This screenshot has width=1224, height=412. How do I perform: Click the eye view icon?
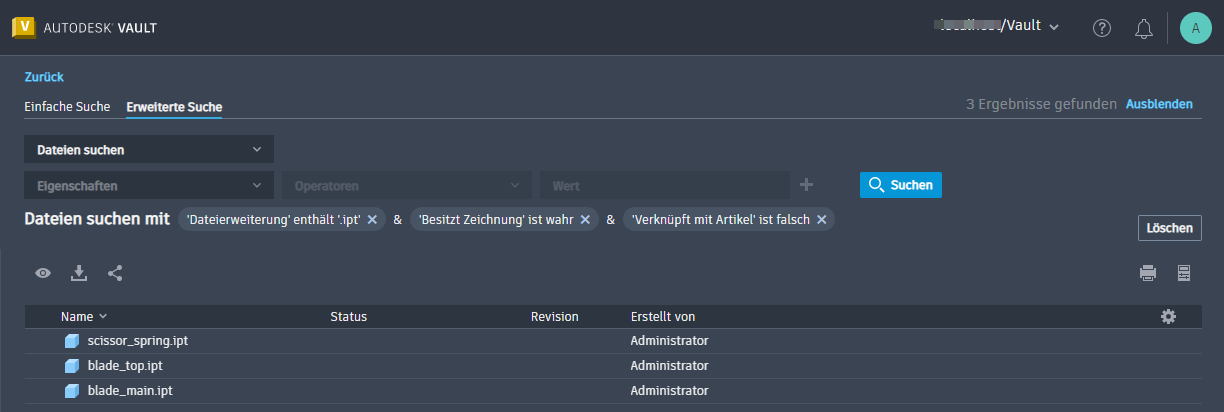(x=43, y=272)
